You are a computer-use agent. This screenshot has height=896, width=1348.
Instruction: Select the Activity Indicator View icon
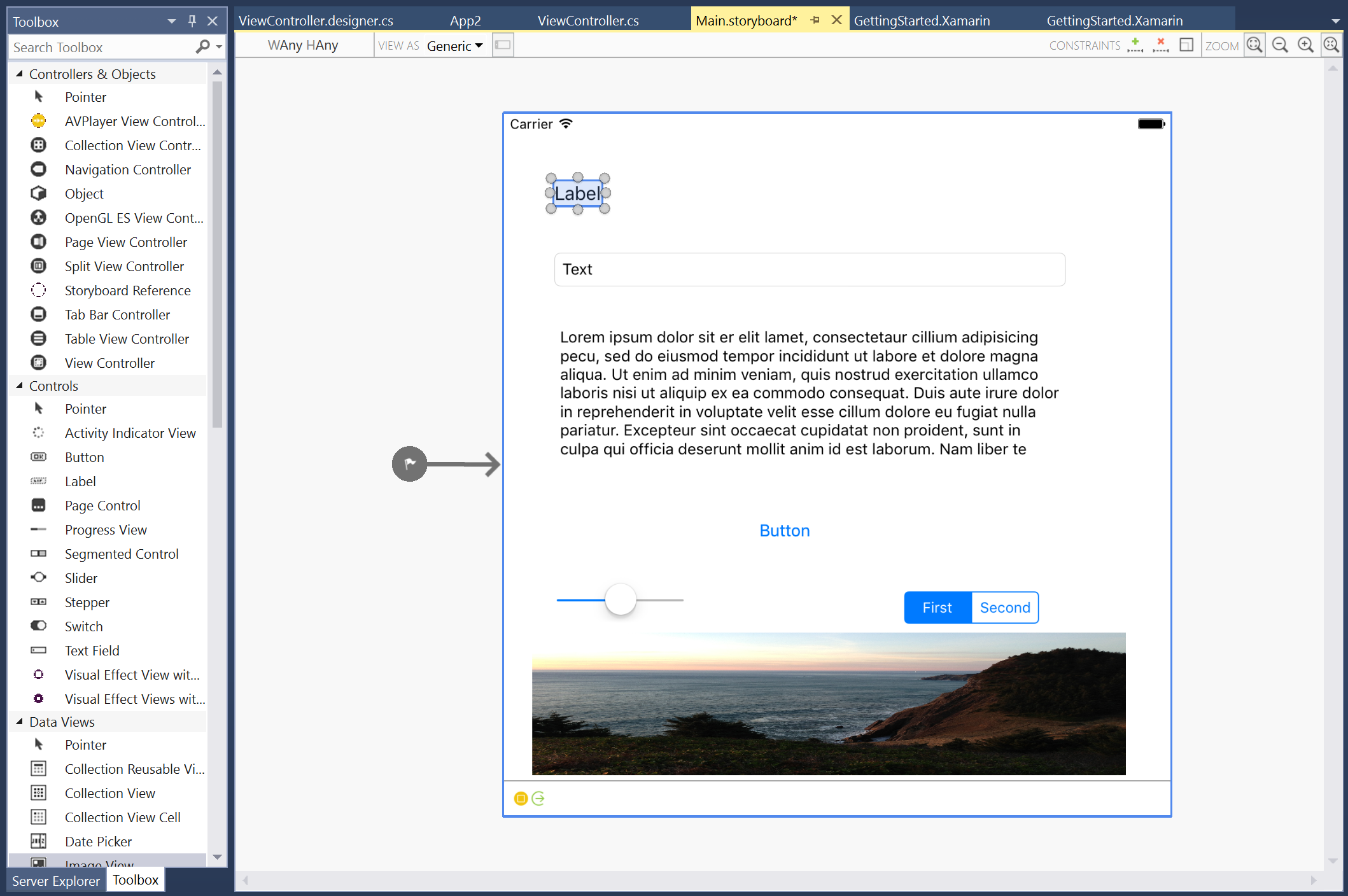pos(37,433)
